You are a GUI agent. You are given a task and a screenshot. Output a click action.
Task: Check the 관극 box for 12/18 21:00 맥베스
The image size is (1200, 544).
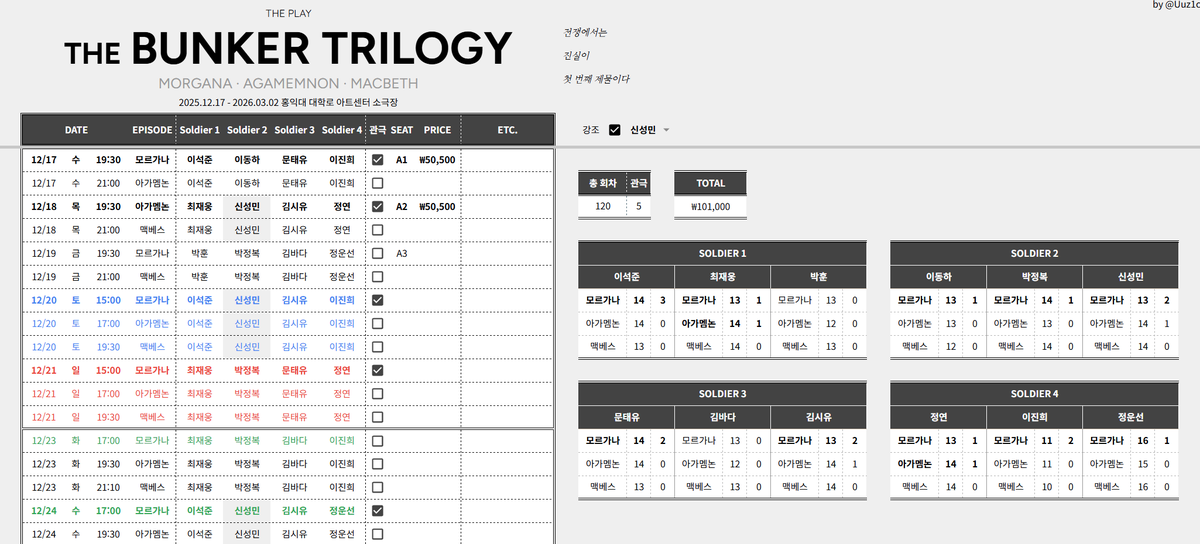click(378, 230)
